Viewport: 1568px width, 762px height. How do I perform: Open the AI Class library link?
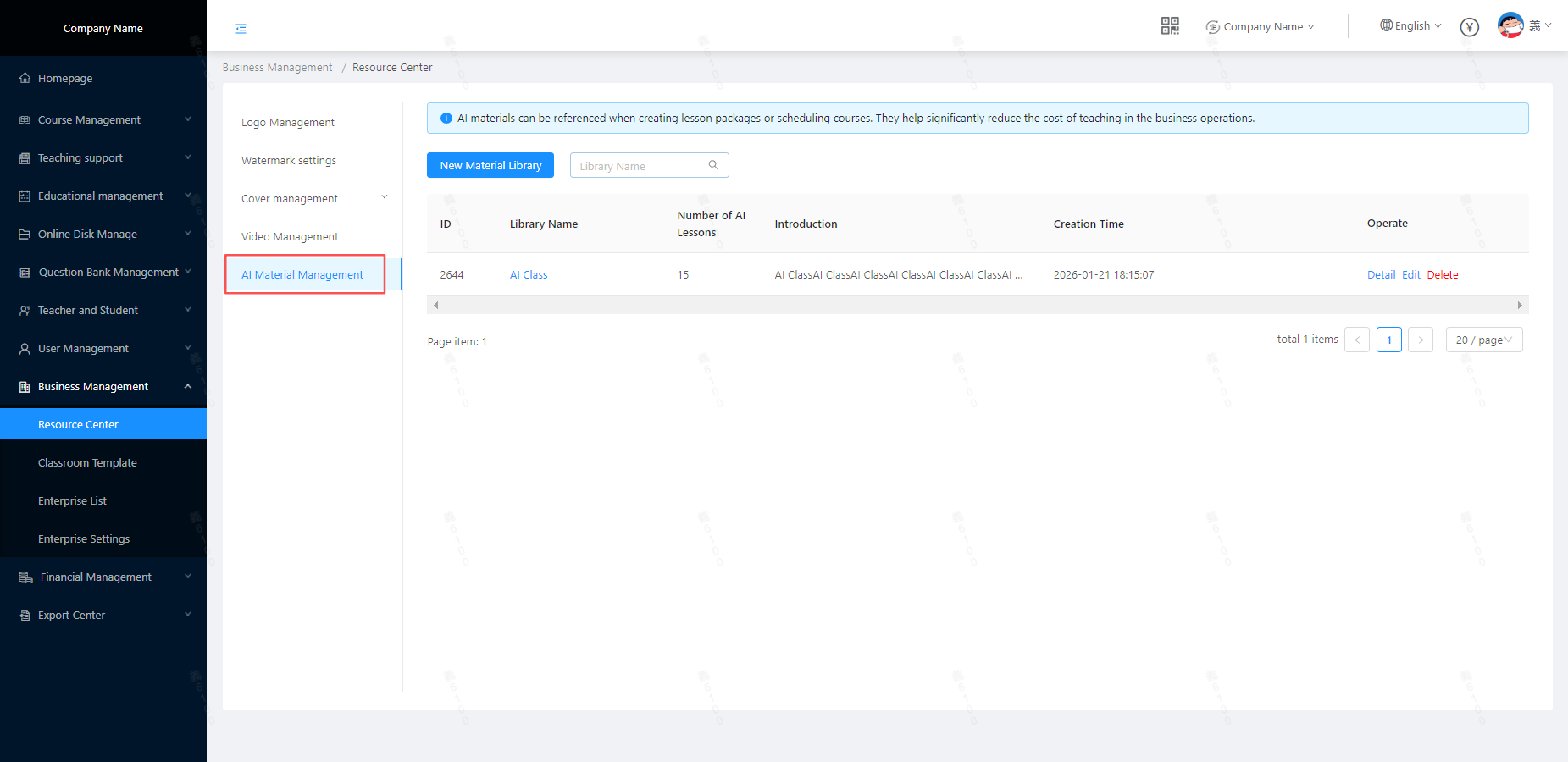[x=529, y=274]
